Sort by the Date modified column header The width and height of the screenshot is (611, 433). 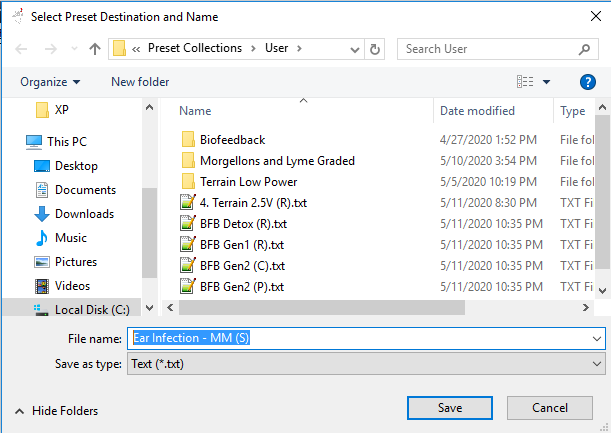477,111
